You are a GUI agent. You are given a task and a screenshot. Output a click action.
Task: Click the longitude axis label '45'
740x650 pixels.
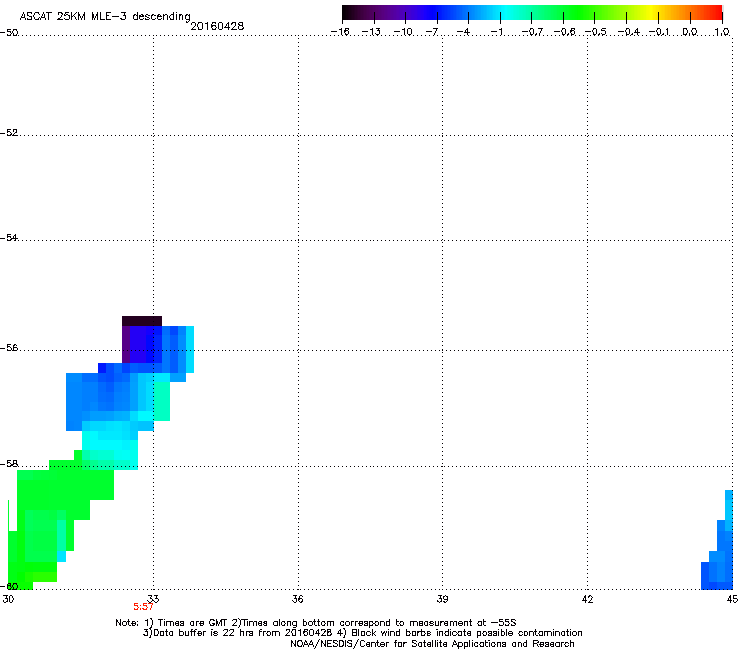(x=732, y=599)
